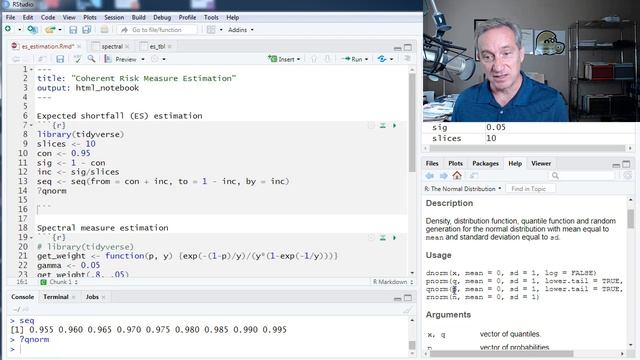Click show in new window icon in editor
Viewport: 640px width, 360px height.
[42, 59]
